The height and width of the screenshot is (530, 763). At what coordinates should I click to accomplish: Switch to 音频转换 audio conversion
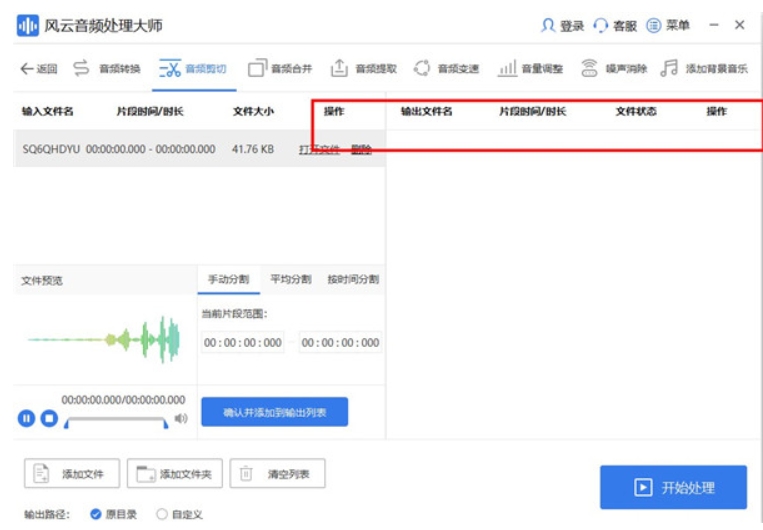107,69
